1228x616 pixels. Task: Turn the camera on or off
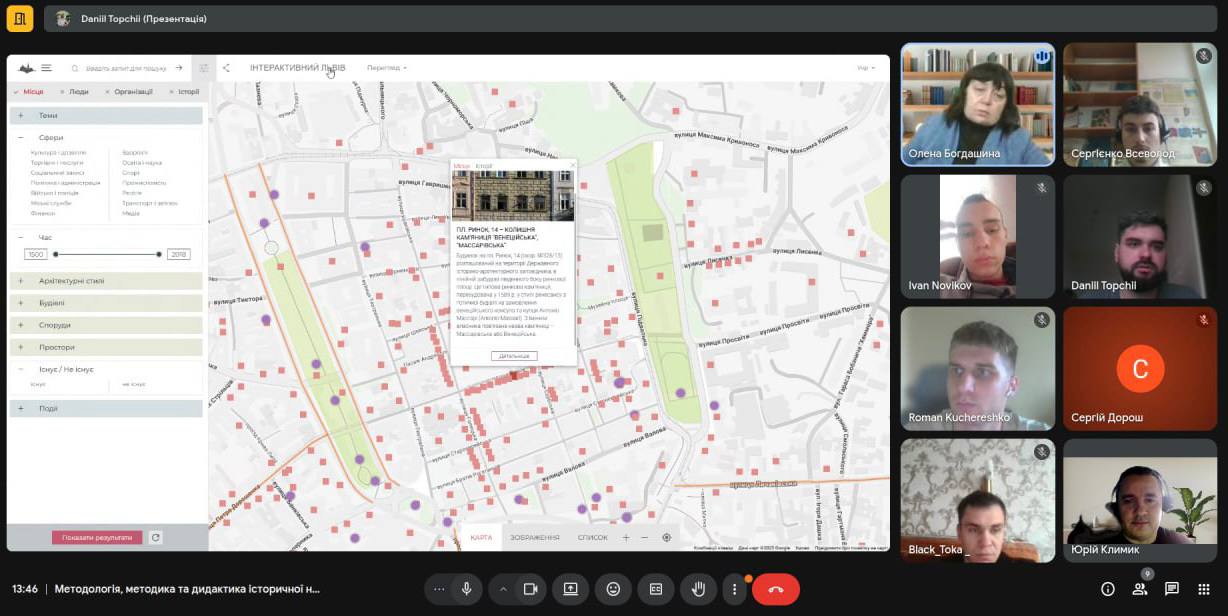point(530,589)
